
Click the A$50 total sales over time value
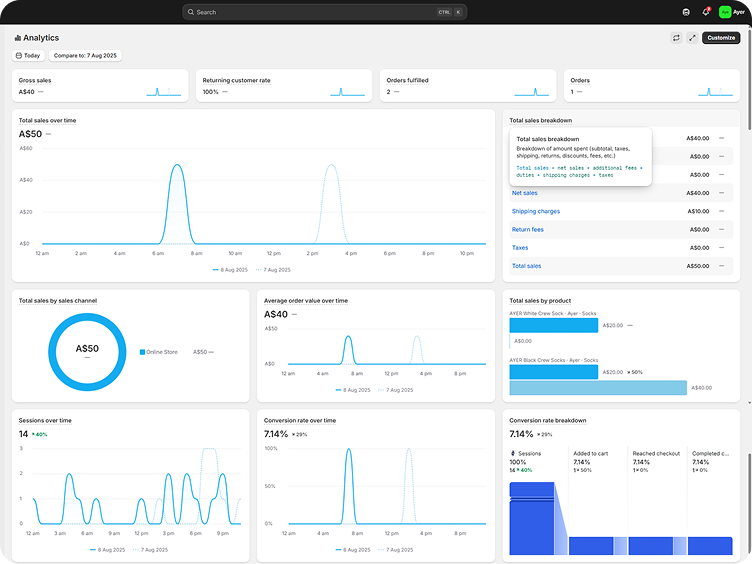coord(30,134)
